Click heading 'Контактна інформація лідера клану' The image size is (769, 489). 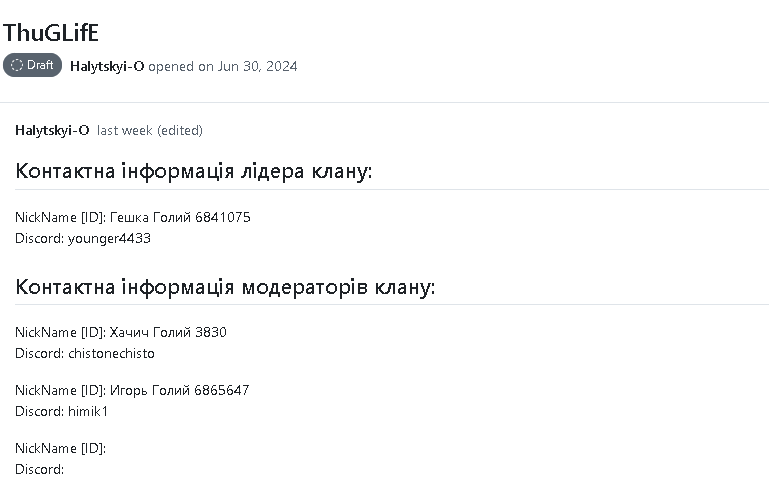click(x=194, y=171)
